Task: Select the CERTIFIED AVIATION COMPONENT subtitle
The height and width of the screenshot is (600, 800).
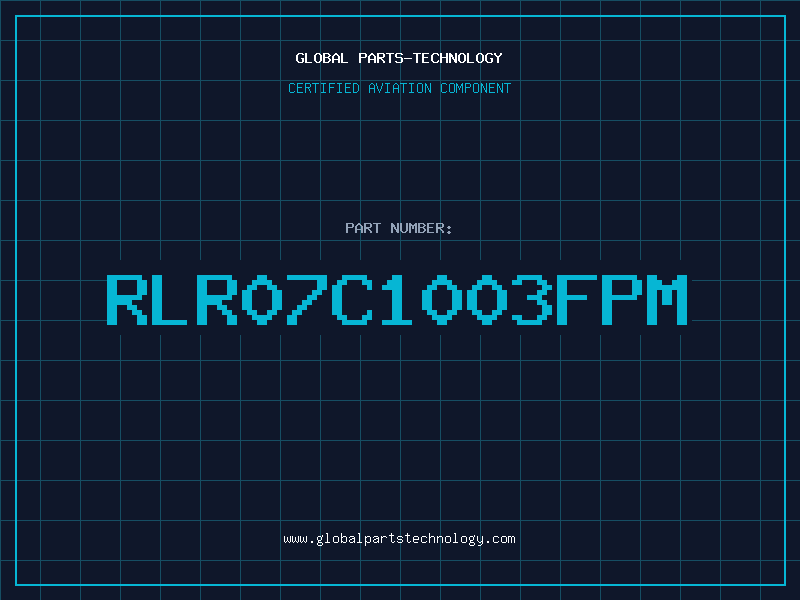Action: pyautogui.click(x=399, y=88)
